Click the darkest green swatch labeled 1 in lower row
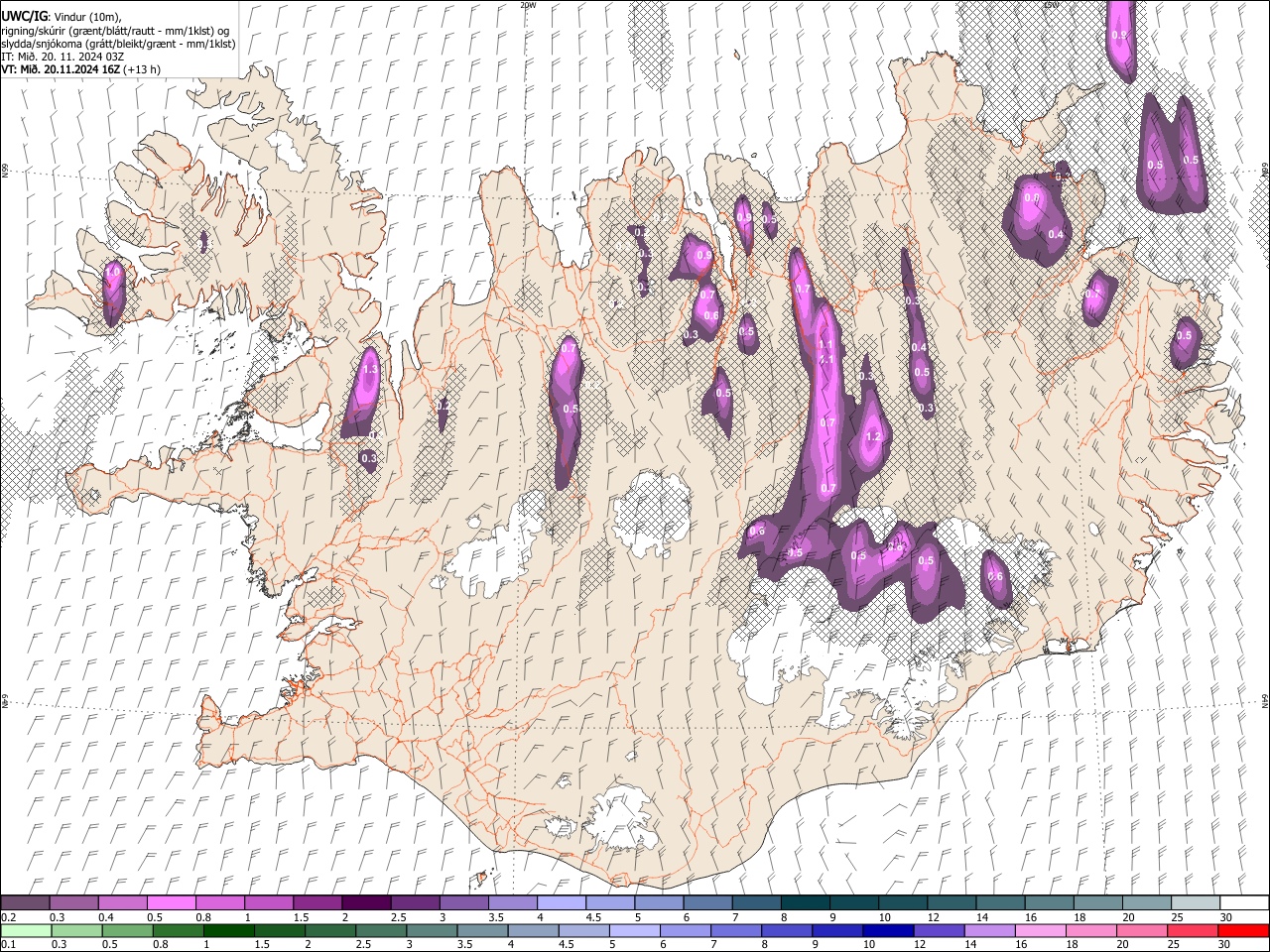 [228, 931]
